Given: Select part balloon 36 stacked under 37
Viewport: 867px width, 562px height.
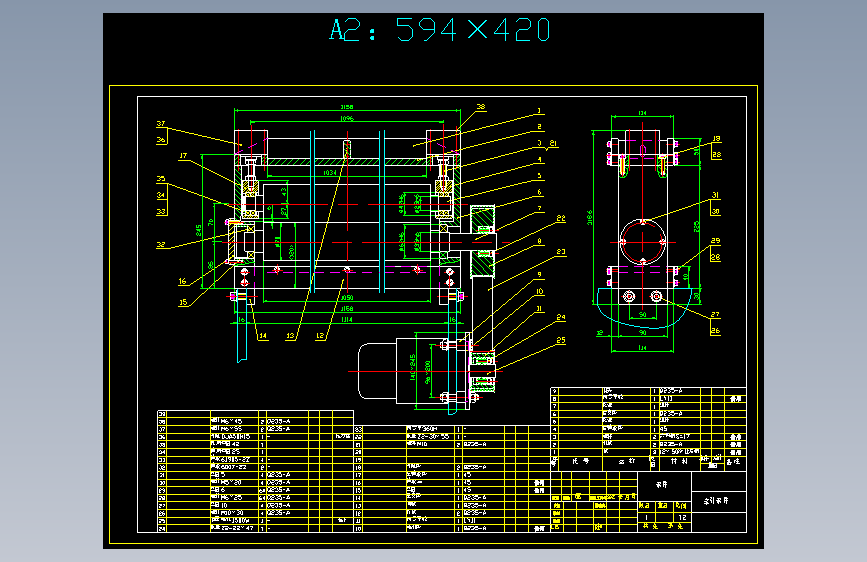Looking at the screenshot, I should [161, 140].
